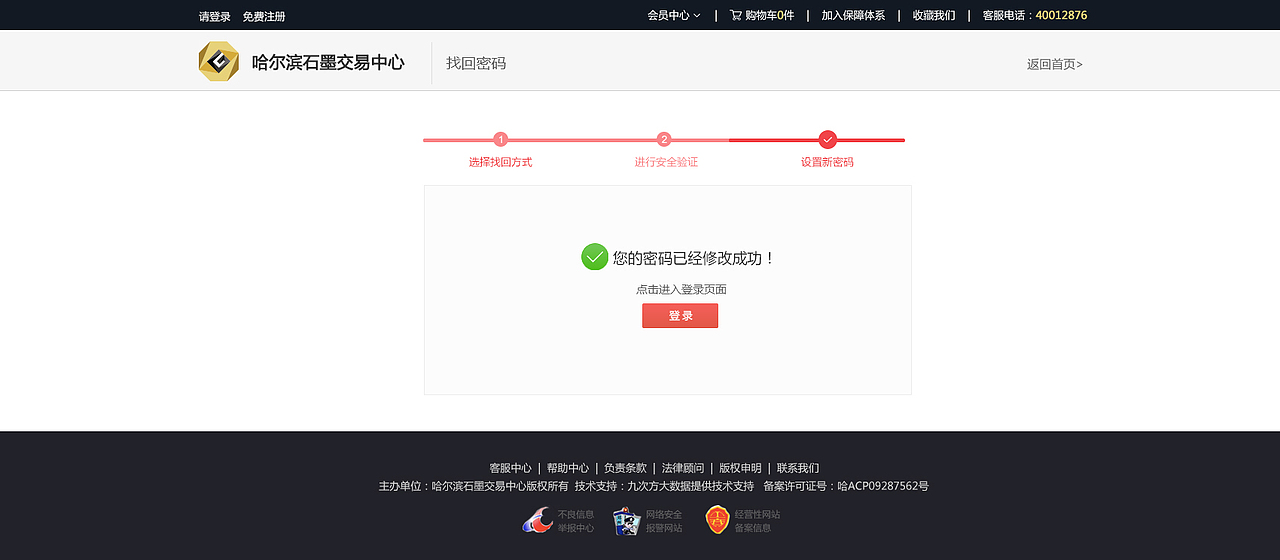Click customer service phone number 40012876
Viewport: 1280px width, 560px height.
(x=1061, y=16)
